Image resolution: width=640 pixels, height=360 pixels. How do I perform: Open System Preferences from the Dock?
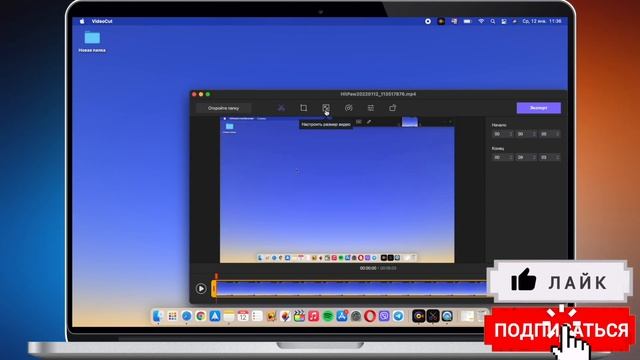(356, 316)
